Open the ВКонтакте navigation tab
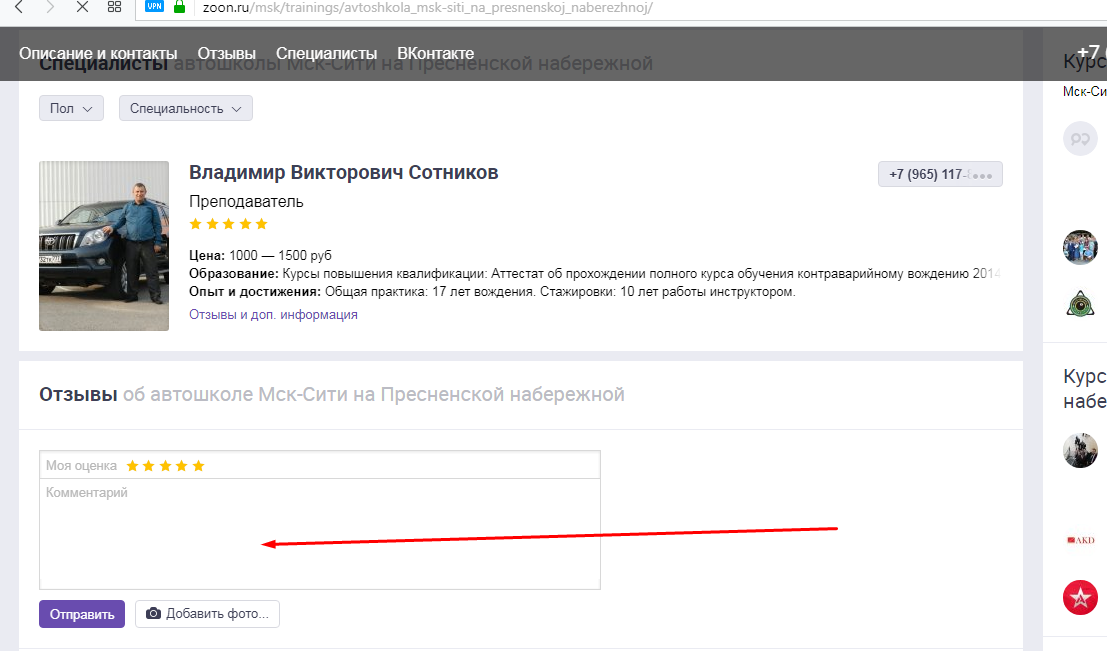The image size is (1107, 651). coord(435,53)
